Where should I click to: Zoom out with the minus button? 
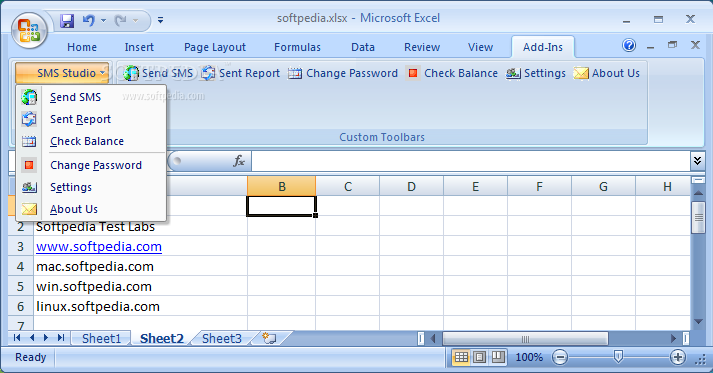[560, 358]
